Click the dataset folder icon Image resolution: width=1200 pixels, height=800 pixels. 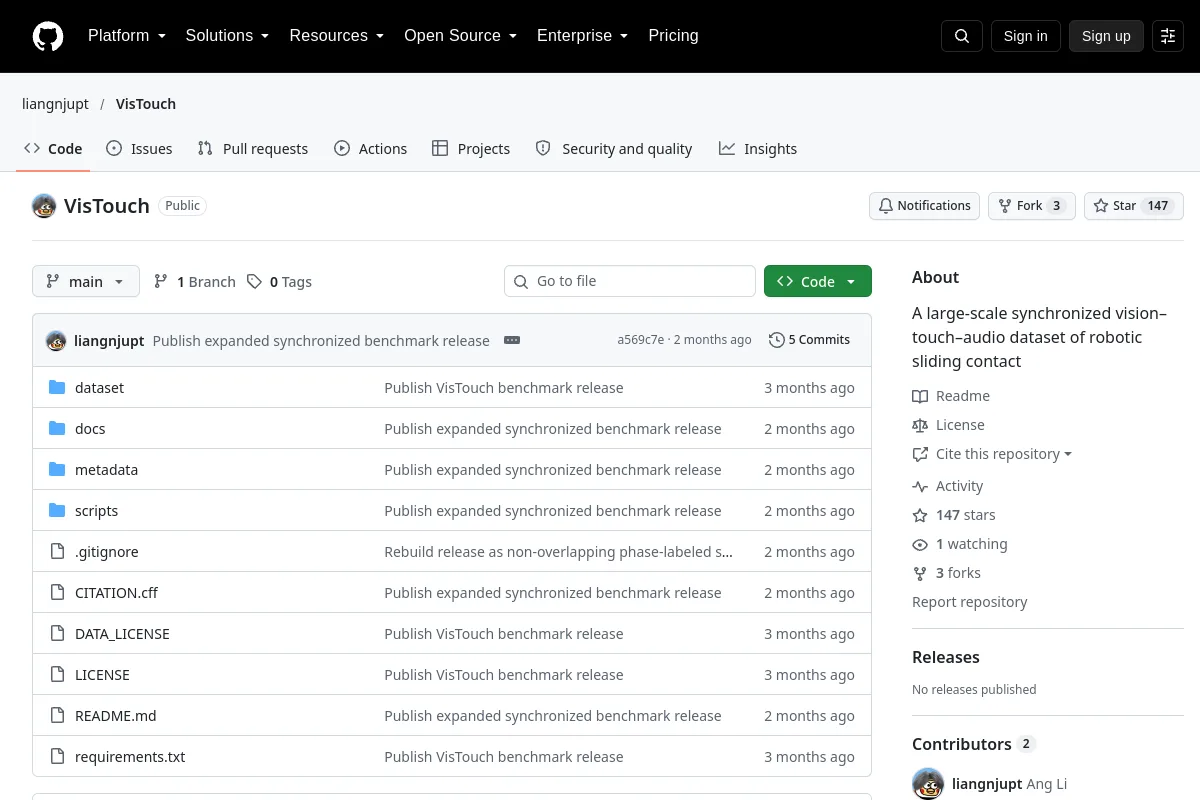coord(57,388)
